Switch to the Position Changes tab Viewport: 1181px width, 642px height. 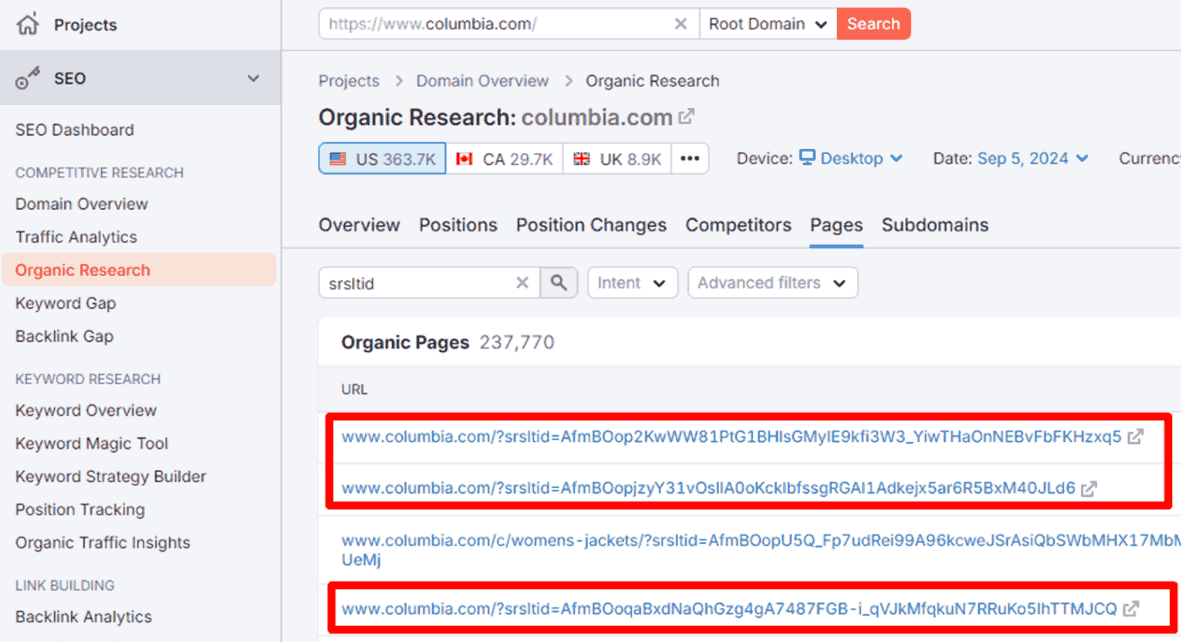591,225
